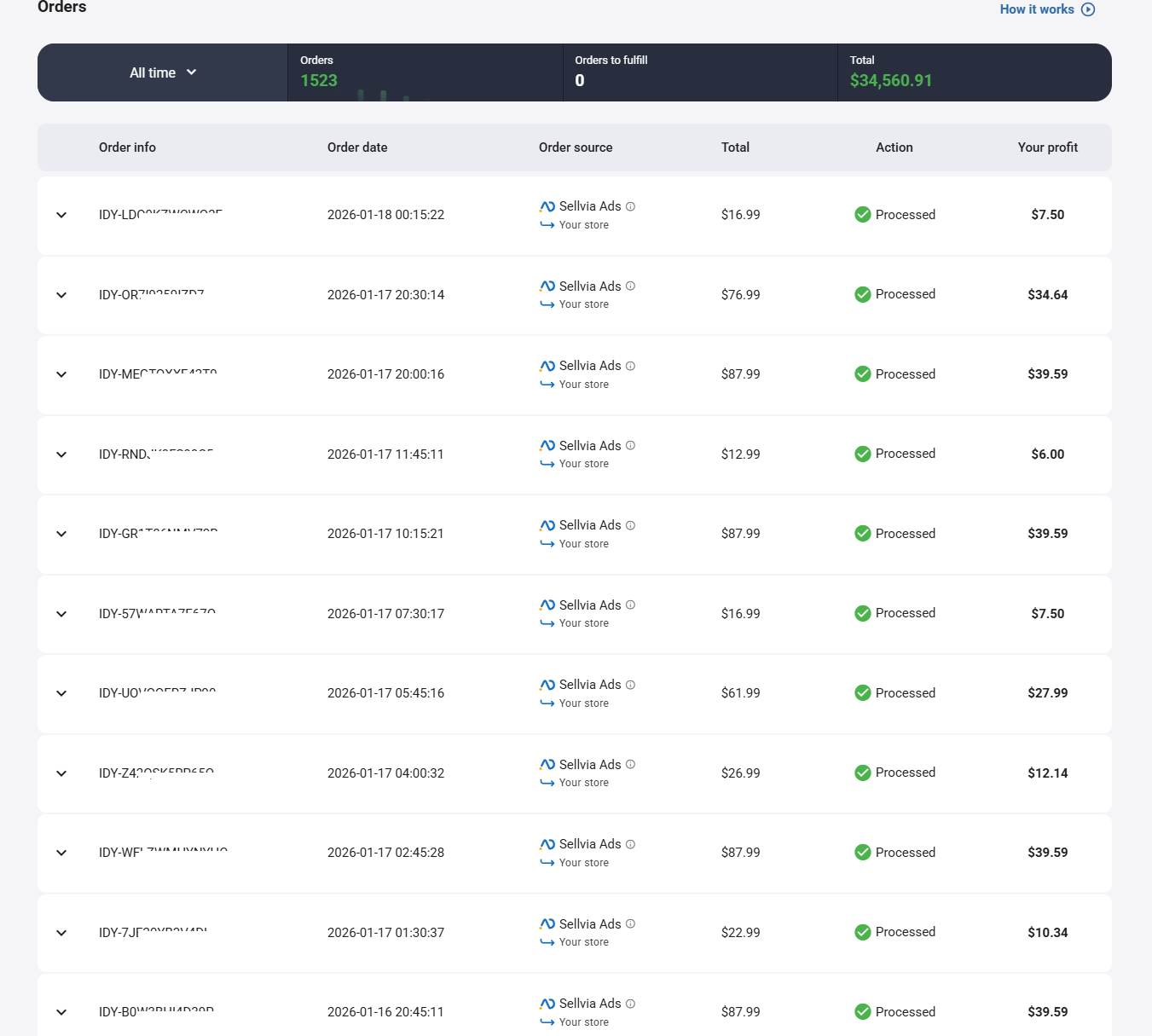Click Sellvia Ads info icon on $22.99 order
This screenshot has width=1152, height=1036.
[630, 924]
